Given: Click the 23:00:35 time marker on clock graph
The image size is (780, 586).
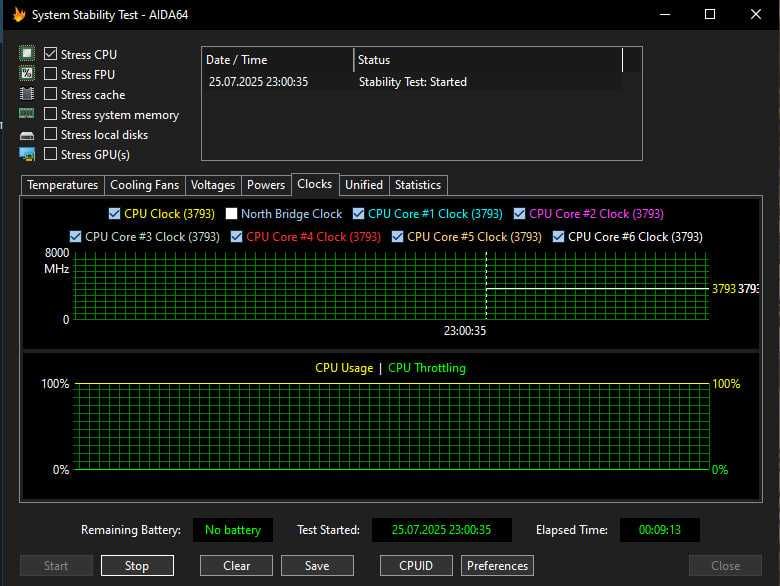Looking at the screenshot, I should 465,331.
